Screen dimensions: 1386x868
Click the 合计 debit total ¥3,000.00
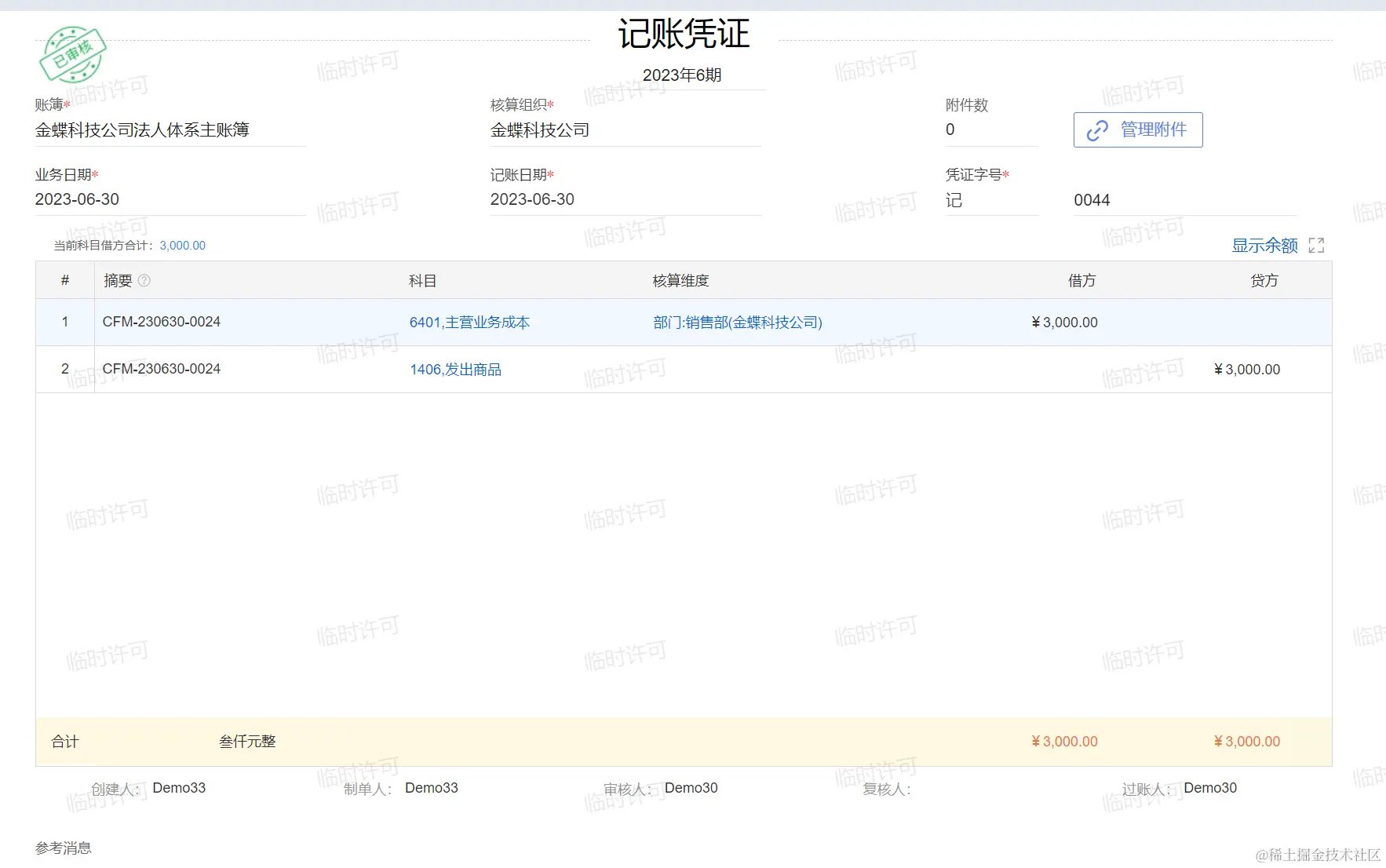click(1064, 742)
